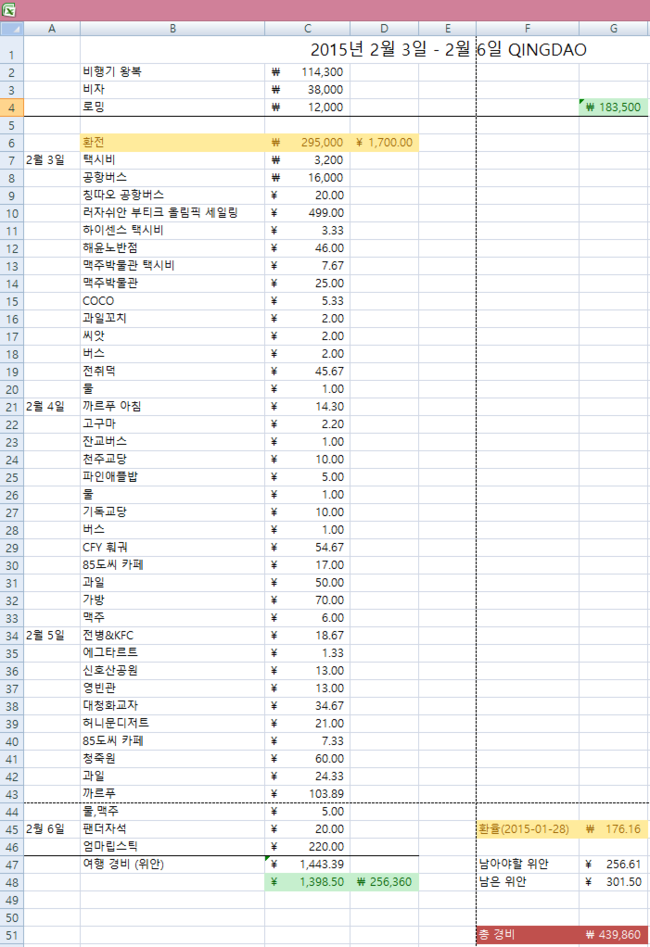This screenshot has width=650, height=947.
Task: Select column G header
Action: point(614,28)
